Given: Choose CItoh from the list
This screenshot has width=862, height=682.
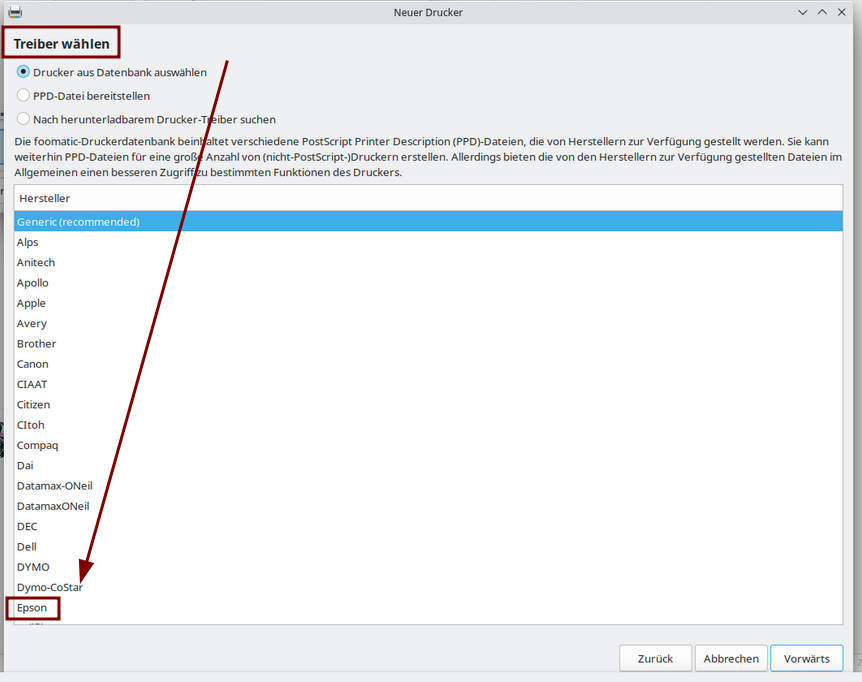Looking at the screenshot, I should pyautogui.click(x=428, y=425).
